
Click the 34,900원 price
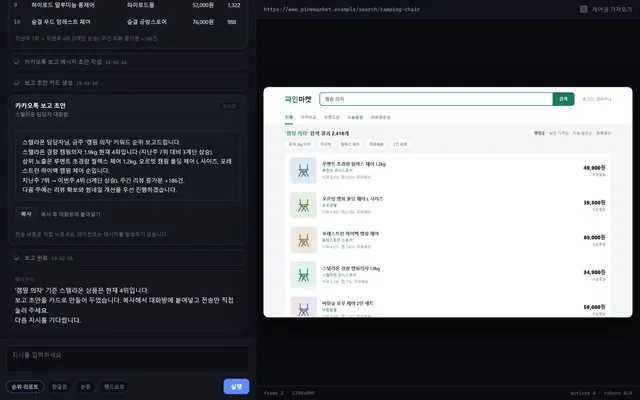tap(594, 272)
